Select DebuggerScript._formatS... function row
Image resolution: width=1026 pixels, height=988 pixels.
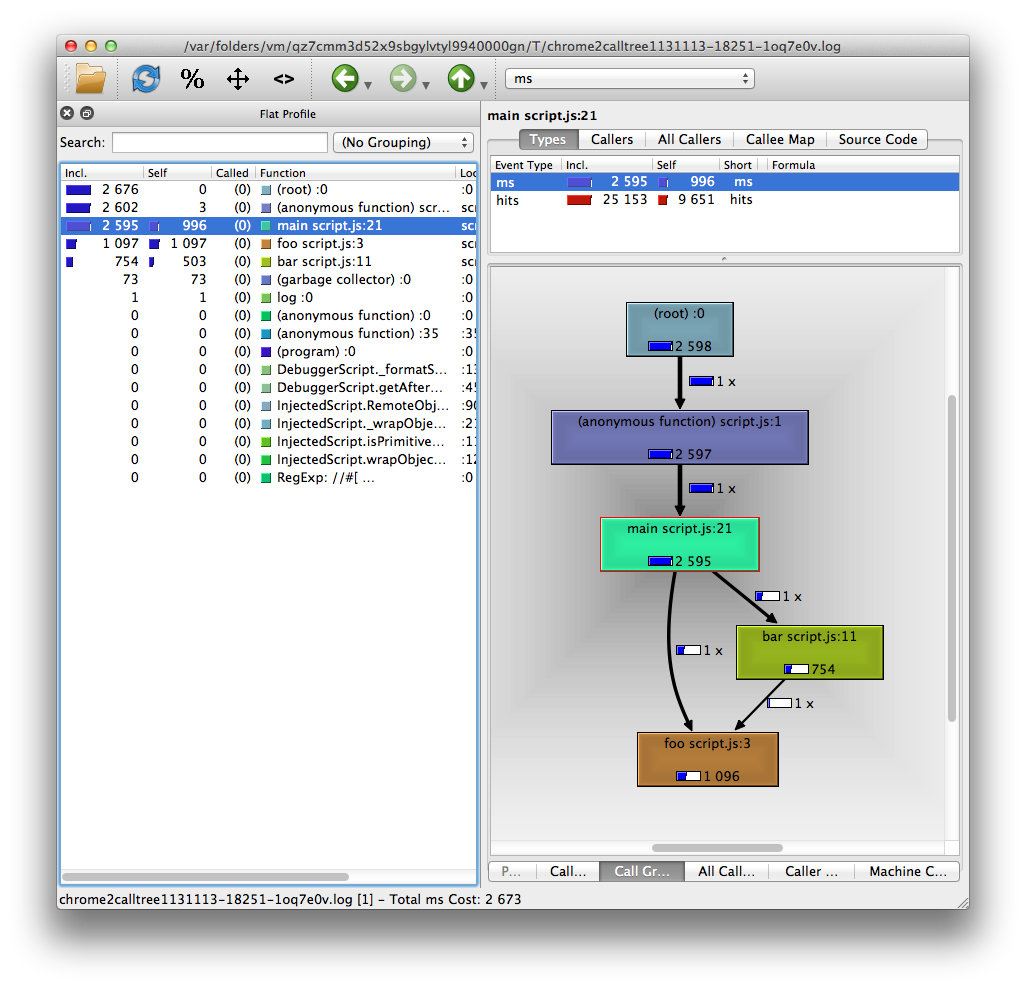click(268, 370)
